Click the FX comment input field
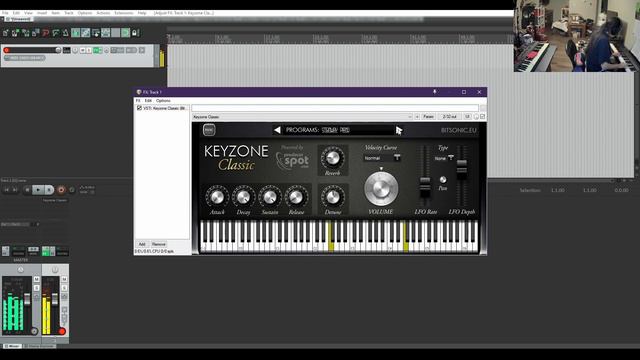The image size is (640, 360). click(x=335, y=108)
